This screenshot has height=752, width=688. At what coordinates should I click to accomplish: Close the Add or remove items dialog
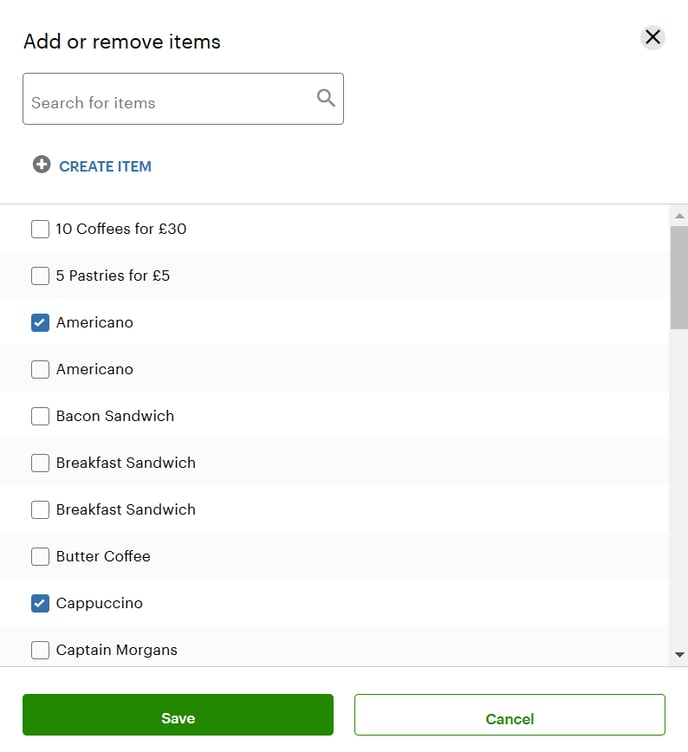click(x=652, y=38)
